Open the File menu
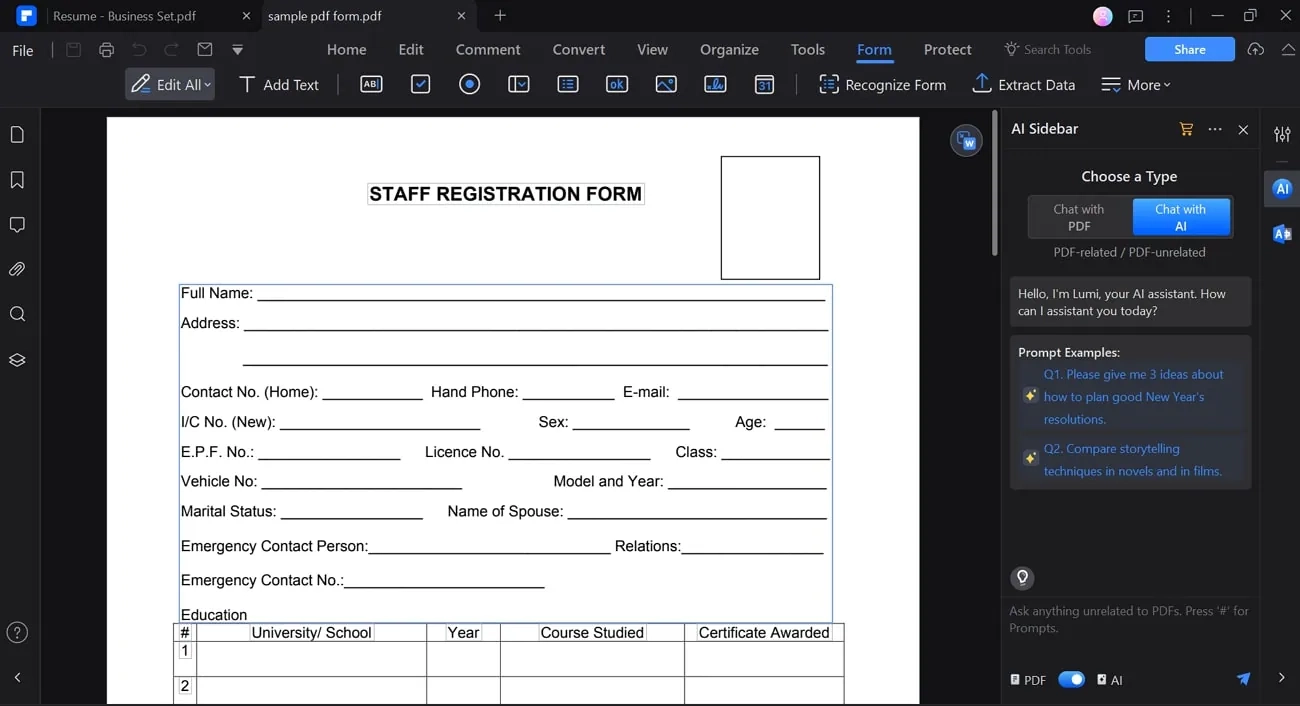1300x706 pixels. point(22,50)
